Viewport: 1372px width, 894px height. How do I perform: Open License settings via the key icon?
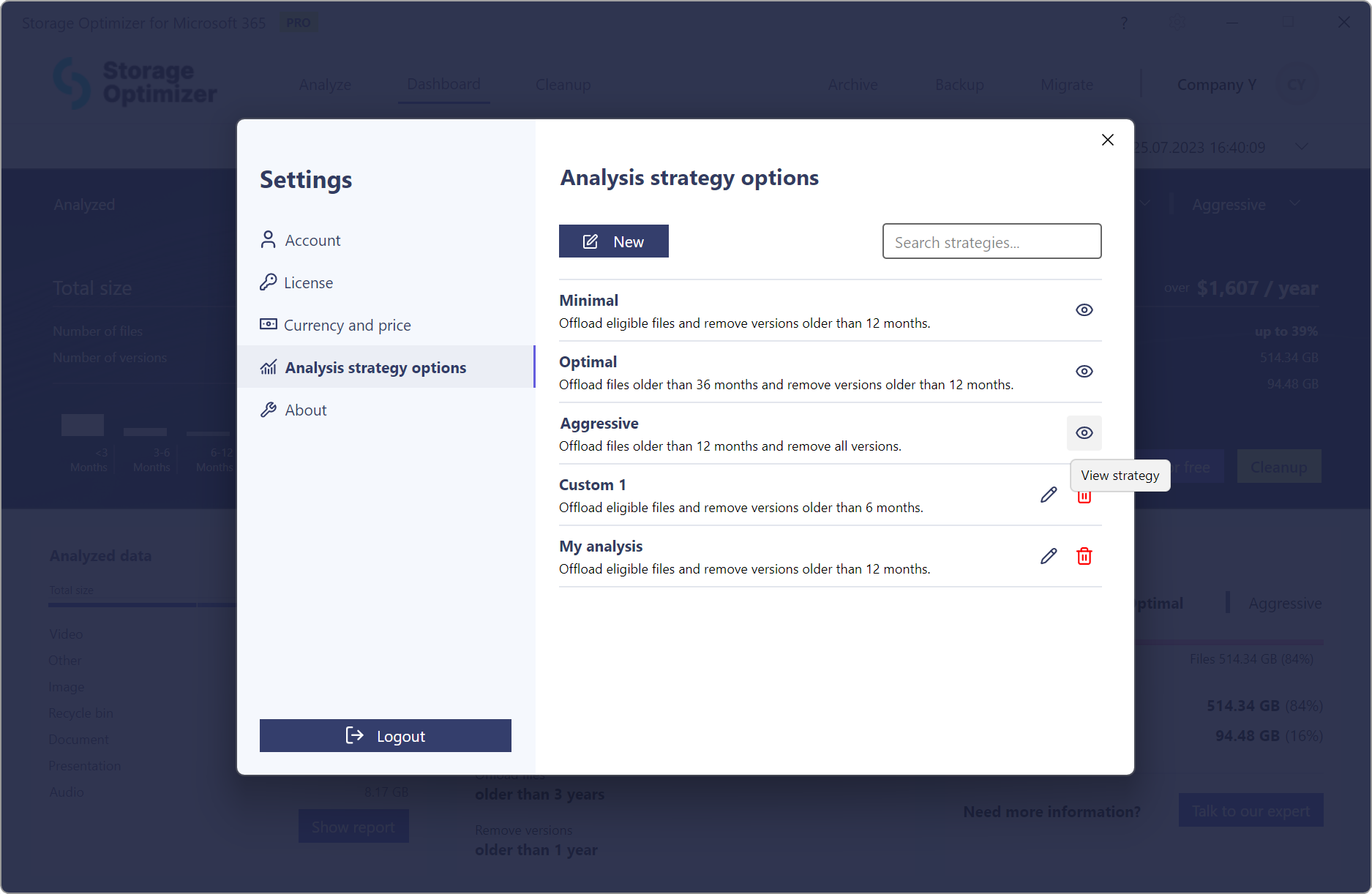[269, 282]
